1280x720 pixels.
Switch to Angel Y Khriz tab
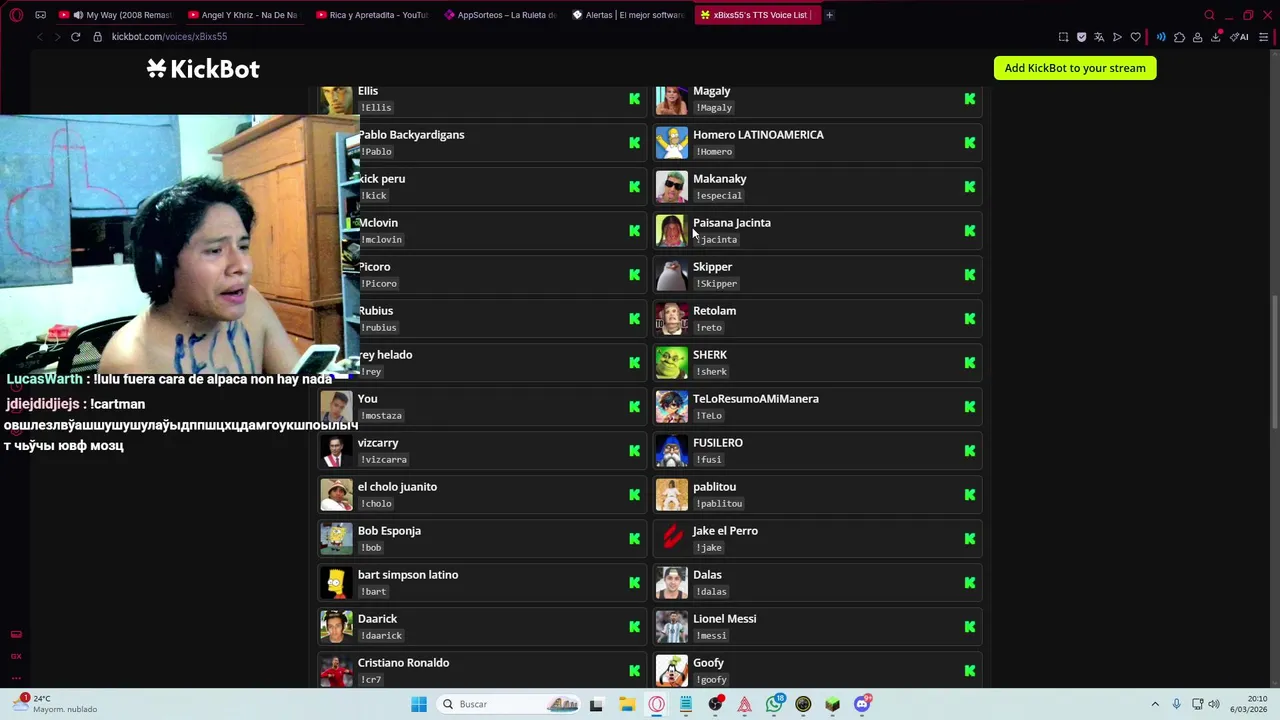tap(244, 15)
